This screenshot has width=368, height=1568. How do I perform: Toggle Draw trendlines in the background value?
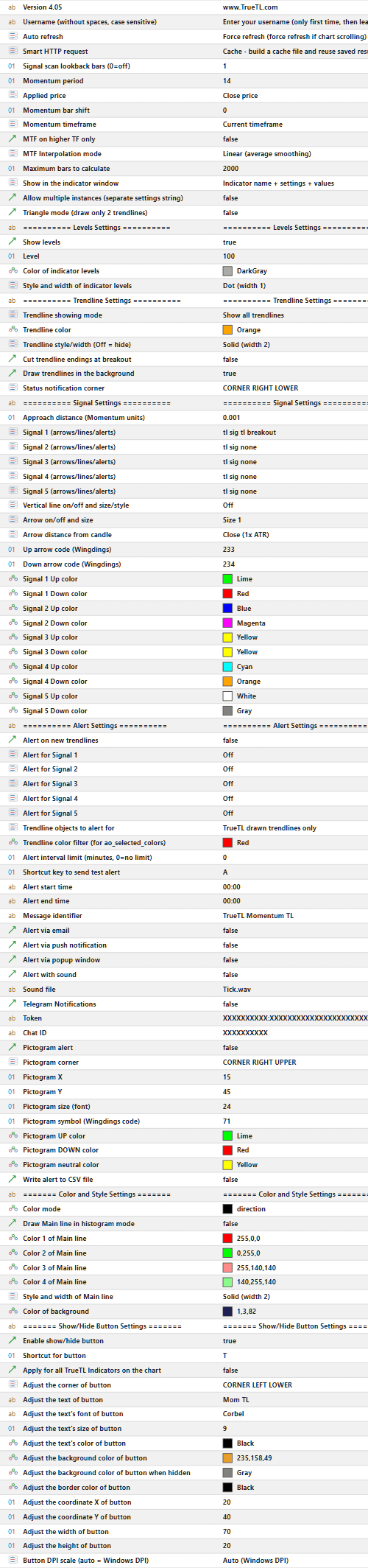click(294, 374)
